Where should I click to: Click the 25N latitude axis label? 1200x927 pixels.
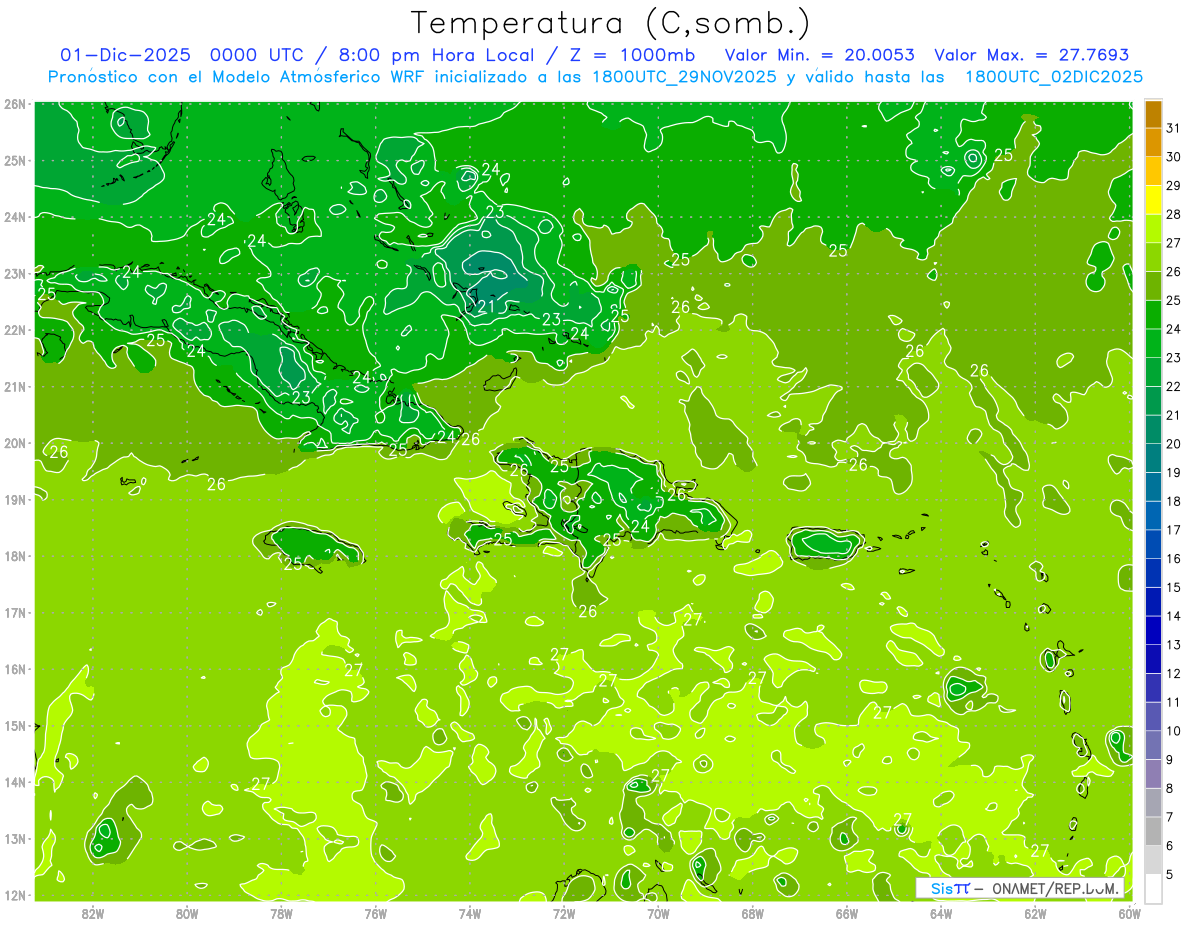tap(14, 160)
